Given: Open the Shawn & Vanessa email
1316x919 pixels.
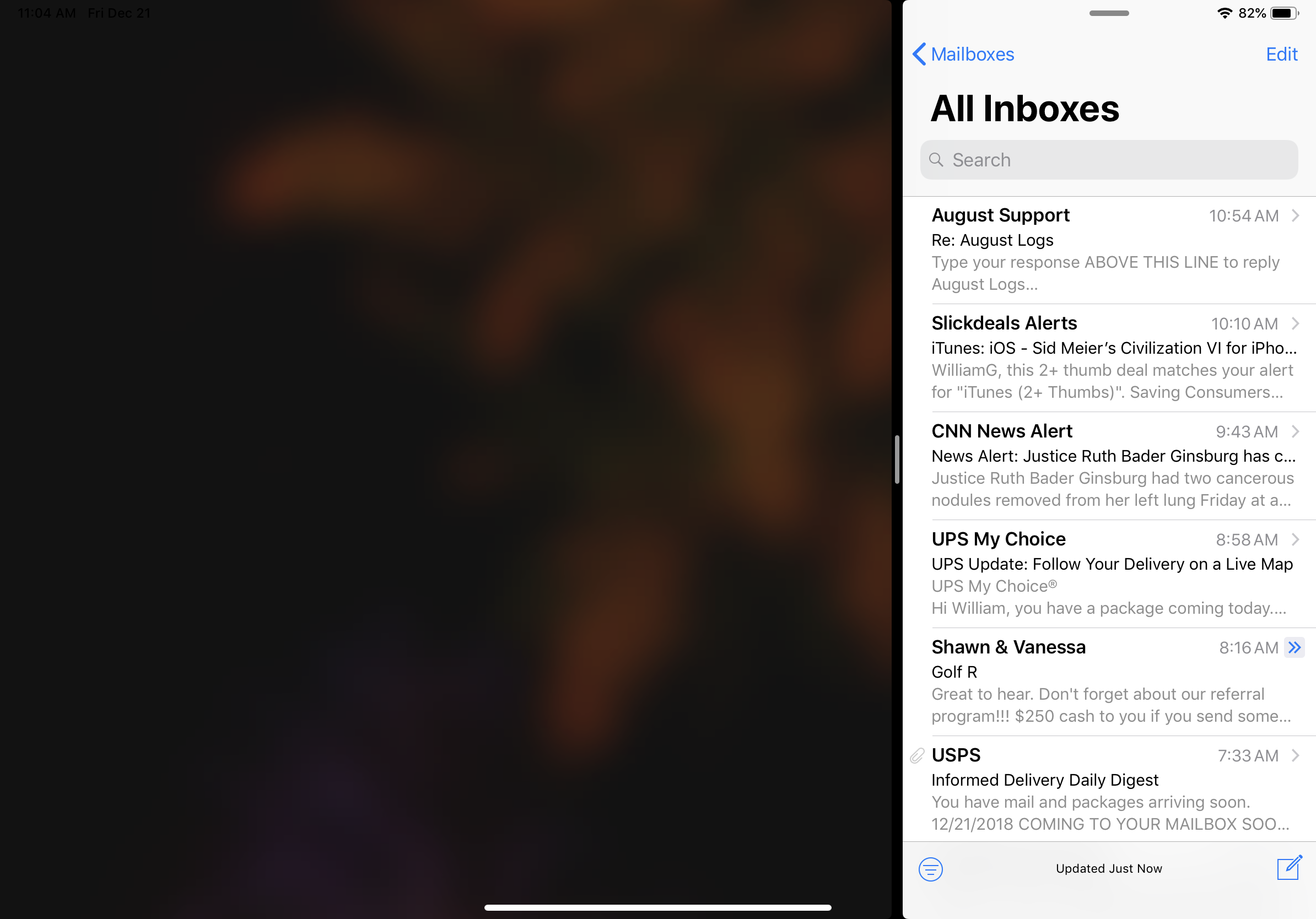Looking at the screenshot, I should click(1108, 682).
